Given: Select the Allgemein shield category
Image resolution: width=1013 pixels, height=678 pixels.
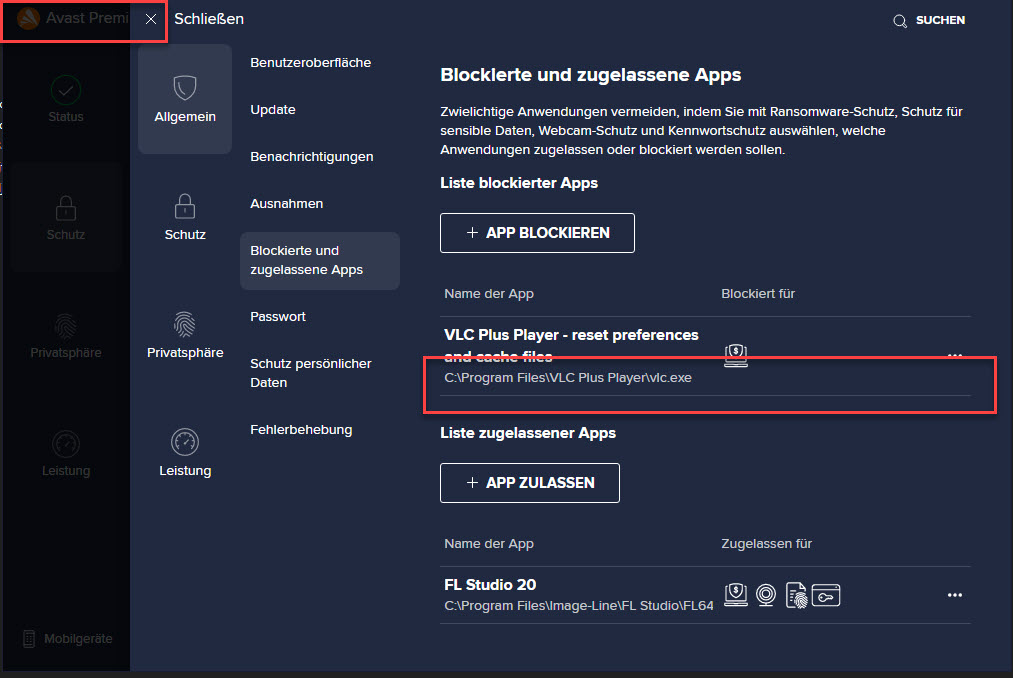Looking at the screenshot, I should click(185, 99).
